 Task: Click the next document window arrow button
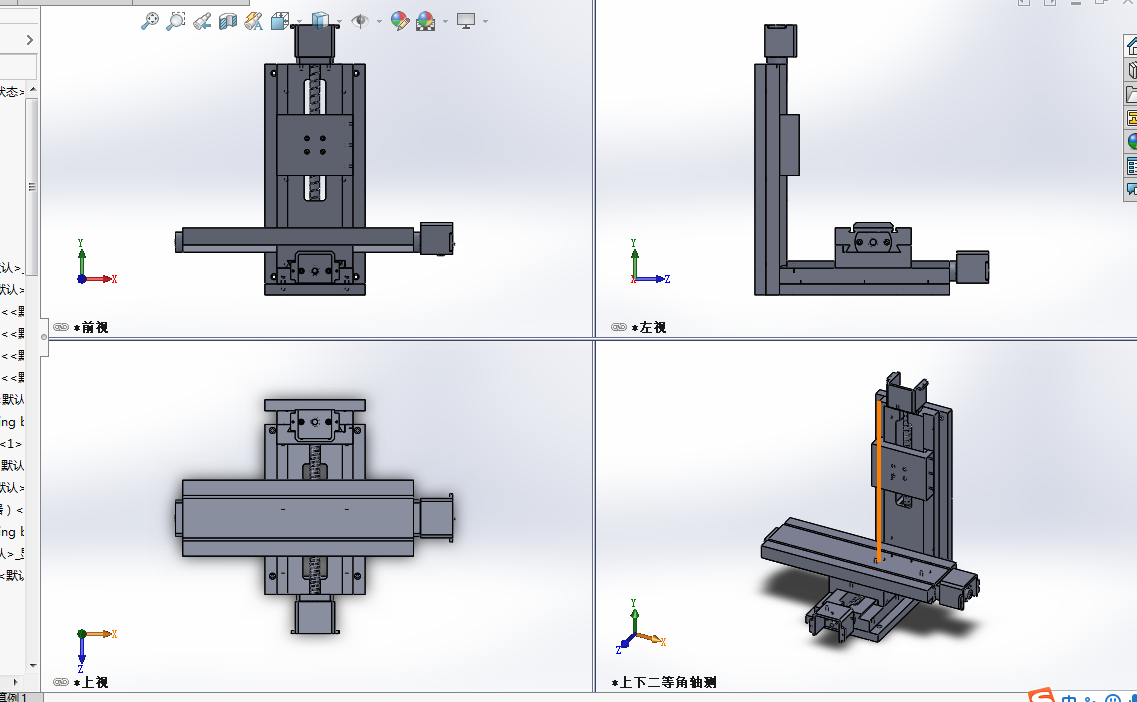pyautogui.click(x=1050, y=2)
